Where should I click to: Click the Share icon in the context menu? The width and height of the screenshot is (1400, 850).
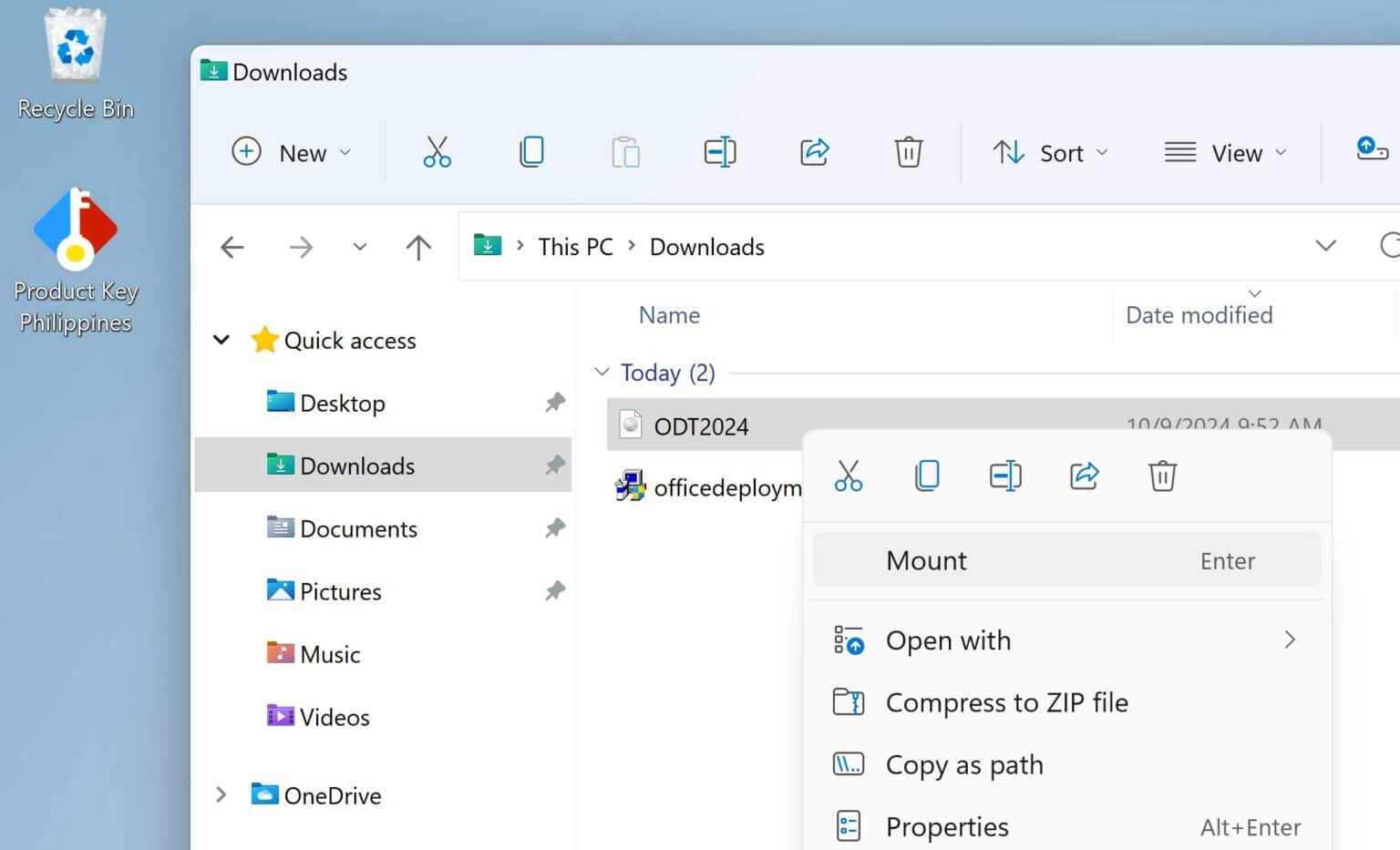pyautogui.click(x=1084, y=476)
